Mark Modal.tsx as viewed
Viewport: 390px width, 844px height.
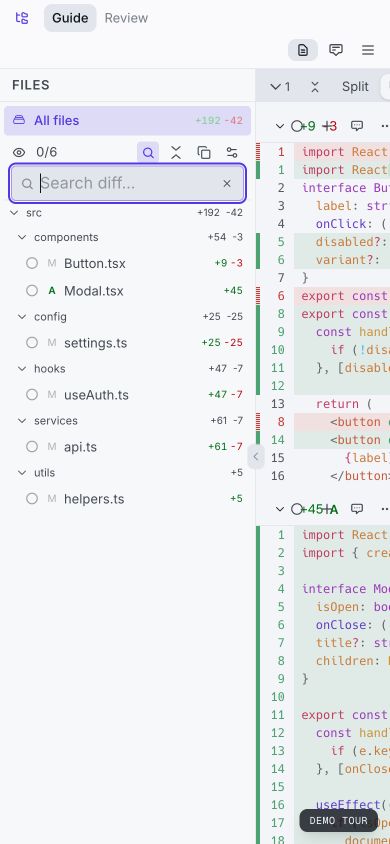click(x=32, y=291)
